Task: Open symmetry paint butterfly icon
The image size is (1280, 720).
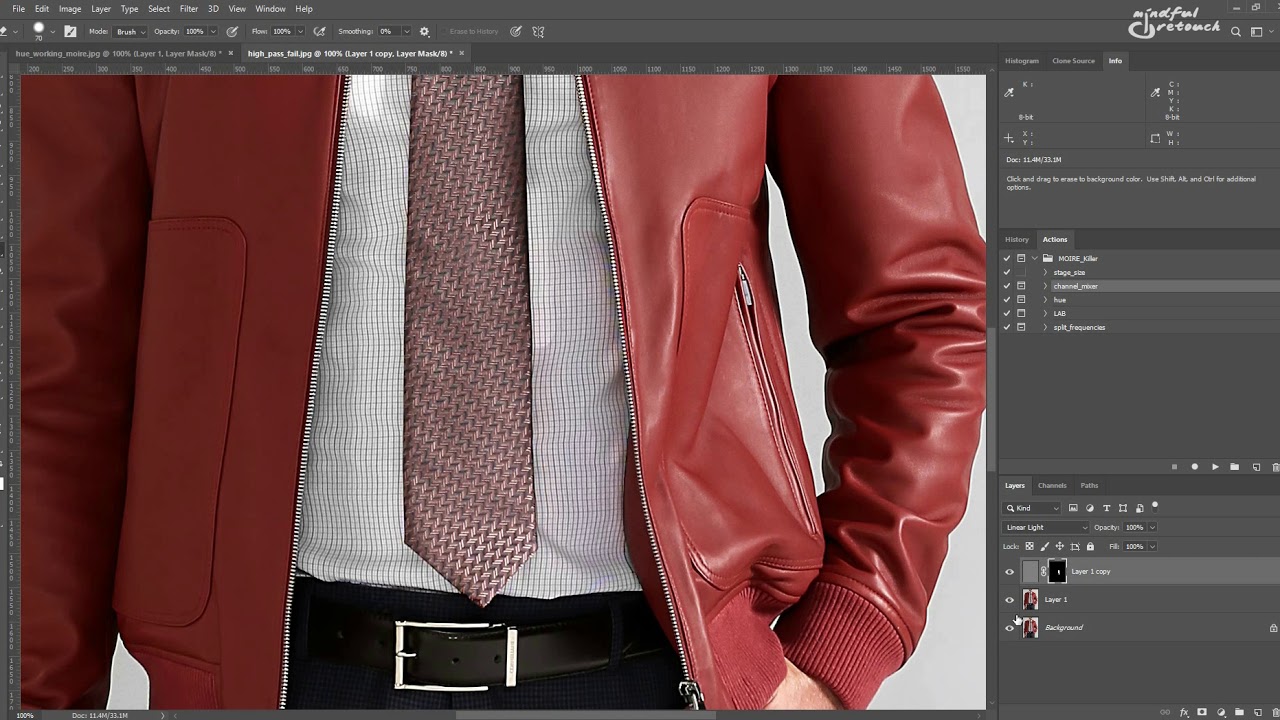Action: click(538, 31)
